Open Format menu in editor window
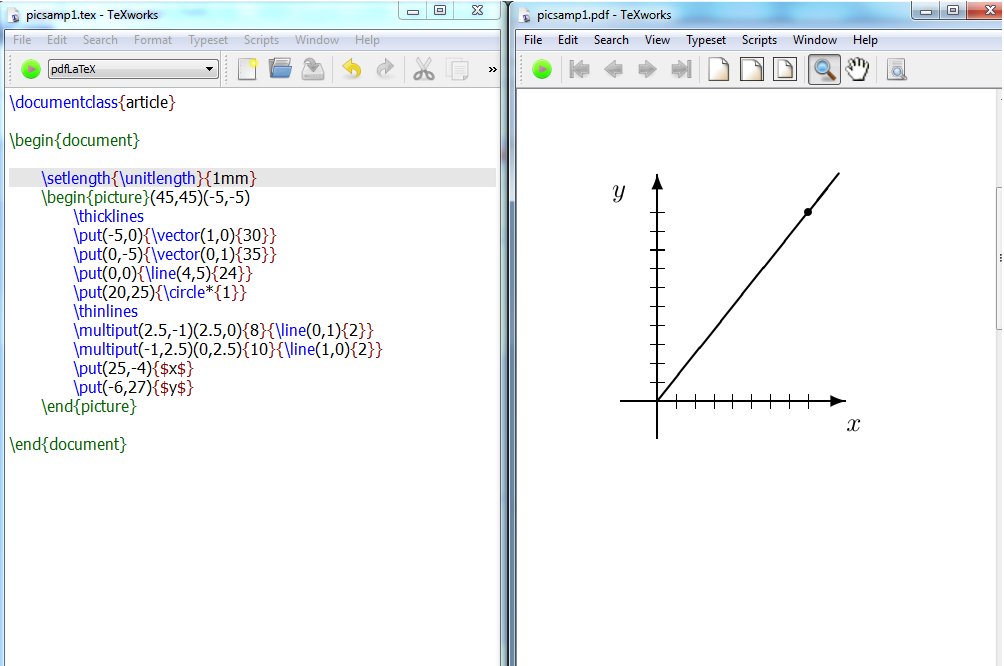This screenshot has height=666, width=1004. click(152, 40)
